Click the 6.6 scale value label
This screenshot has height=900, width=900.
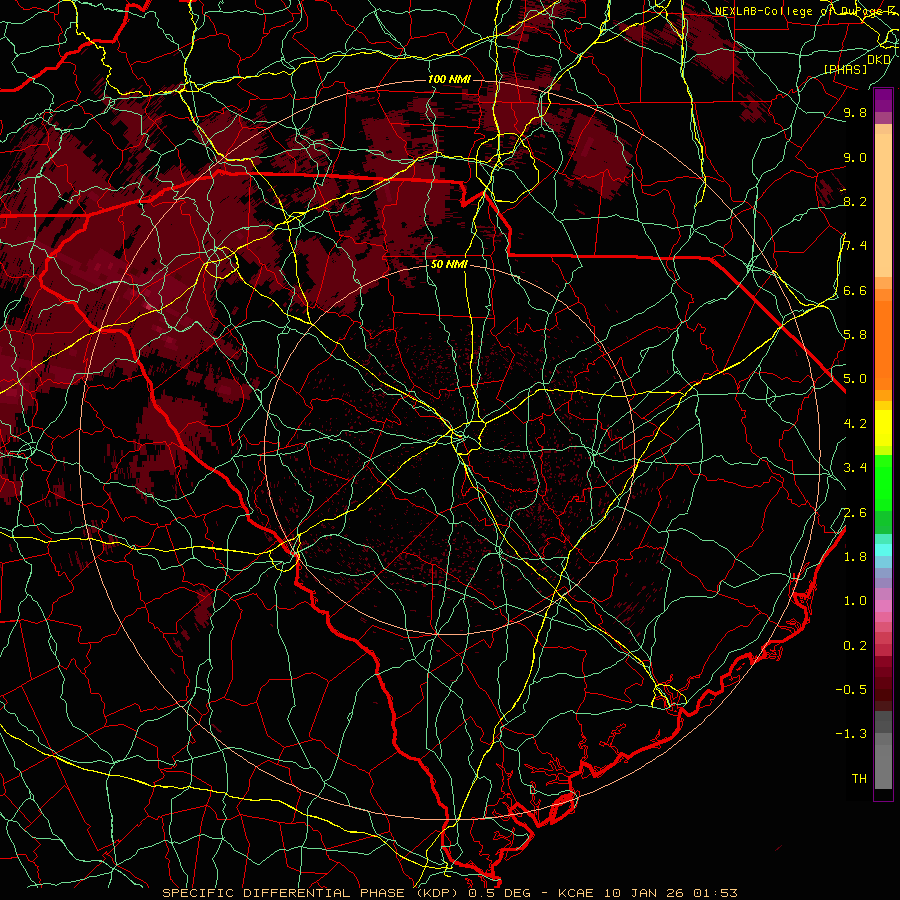[855, 290]
